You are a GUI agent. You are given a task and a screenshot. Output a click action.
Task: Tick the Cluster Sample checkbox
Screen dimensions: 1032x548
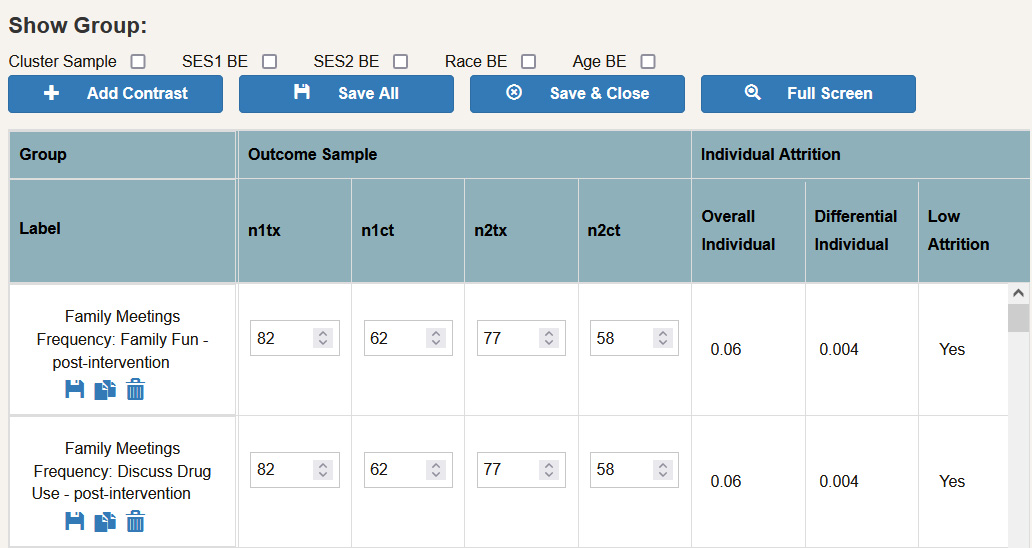tap(138, 61)
